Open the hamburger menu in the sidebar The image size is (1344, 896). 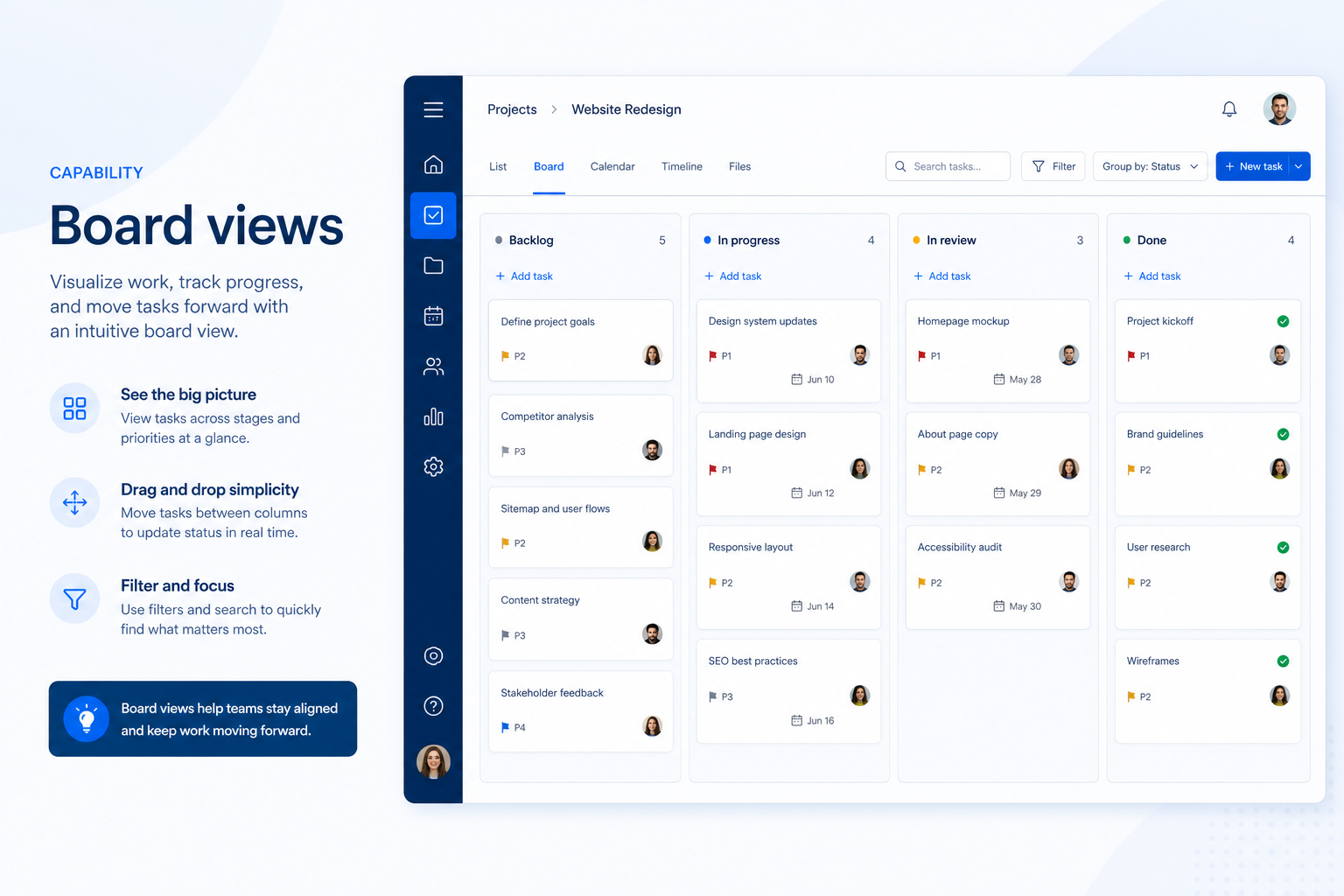[x=433, y=109]
